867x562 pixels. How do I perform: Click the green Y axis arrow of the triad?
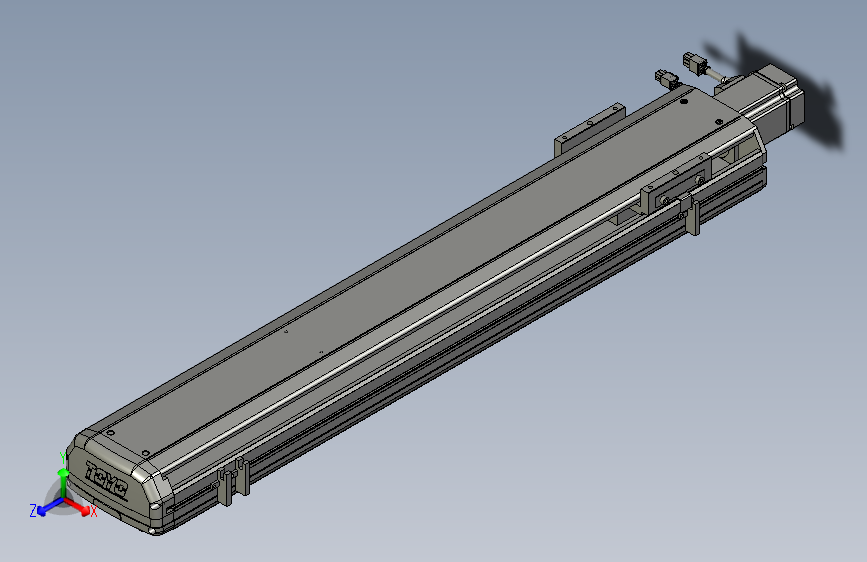64,481
